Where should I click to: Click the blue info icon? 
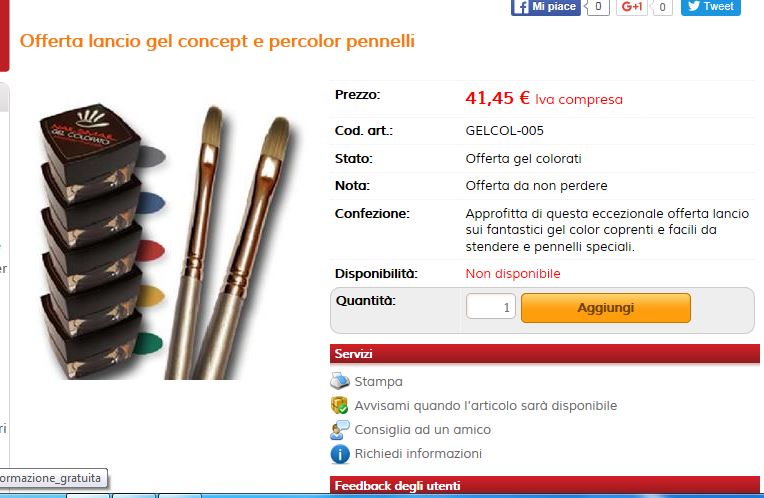click(x=340, y=454)
